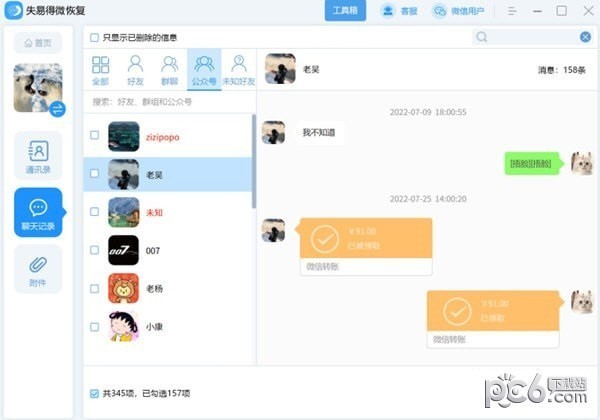Check the box next to 未知 contact
The height and width of the screenshot is (420, 600).
[x=94, y=212]
